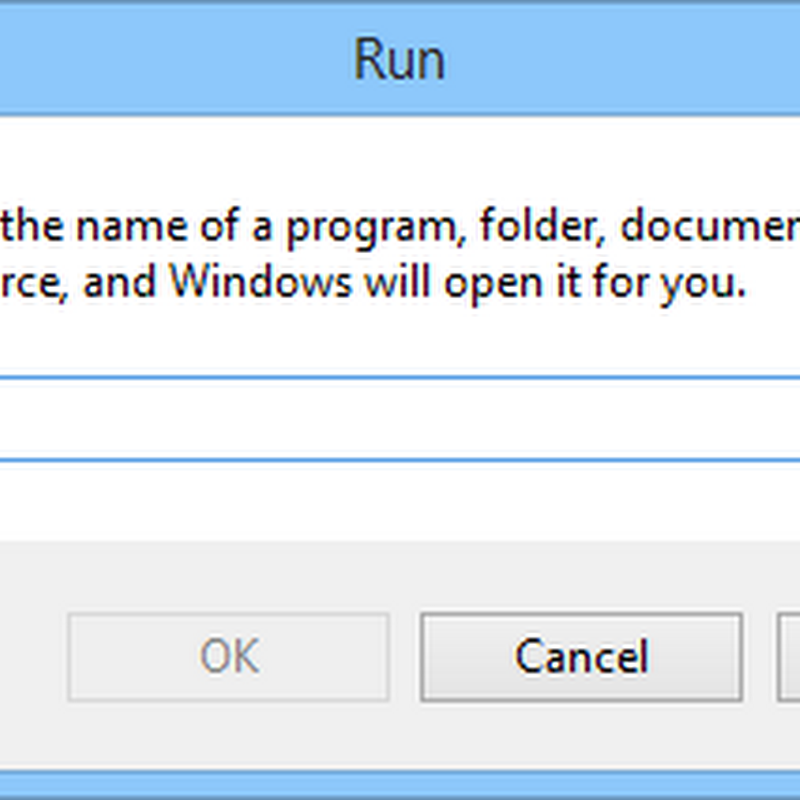The height and width of the screenshot is (800, 800).
Task: Click the top blue edge of the text field
Action: pyautogui.click(x=400, y=378)
